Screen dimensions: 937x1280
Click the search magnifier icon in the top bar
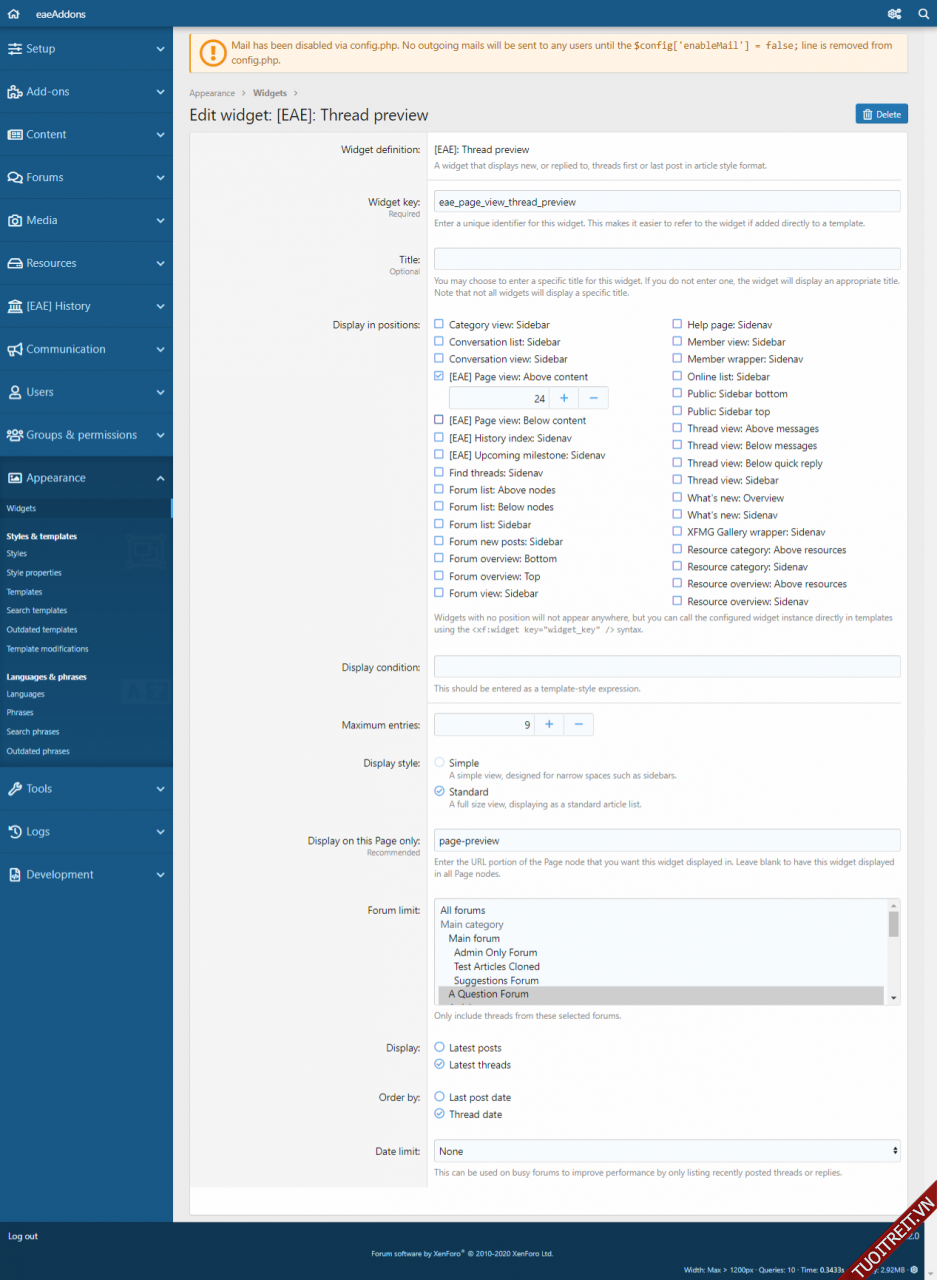(923, 14)
